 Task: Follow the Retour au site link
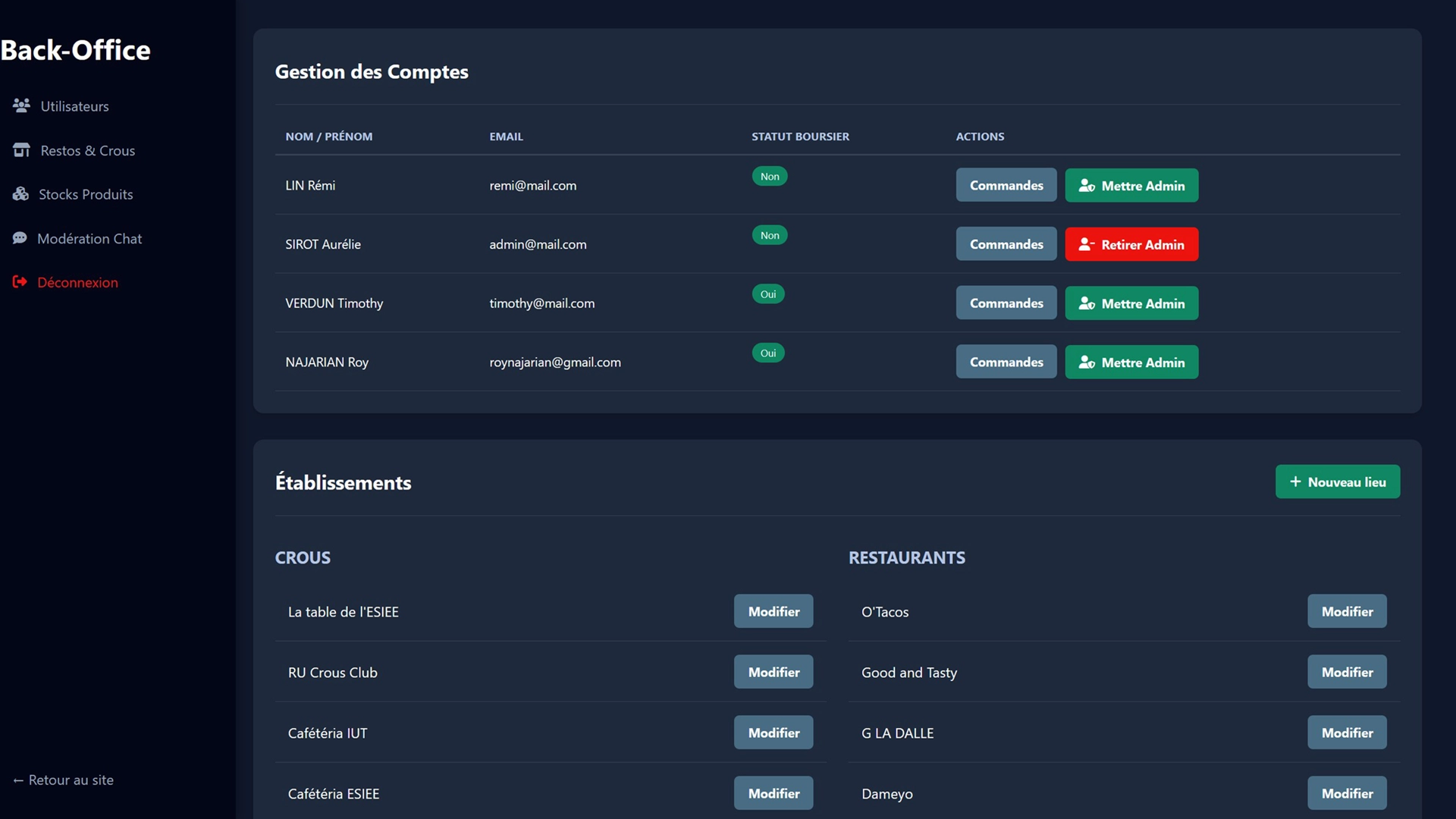pos(63,780)
